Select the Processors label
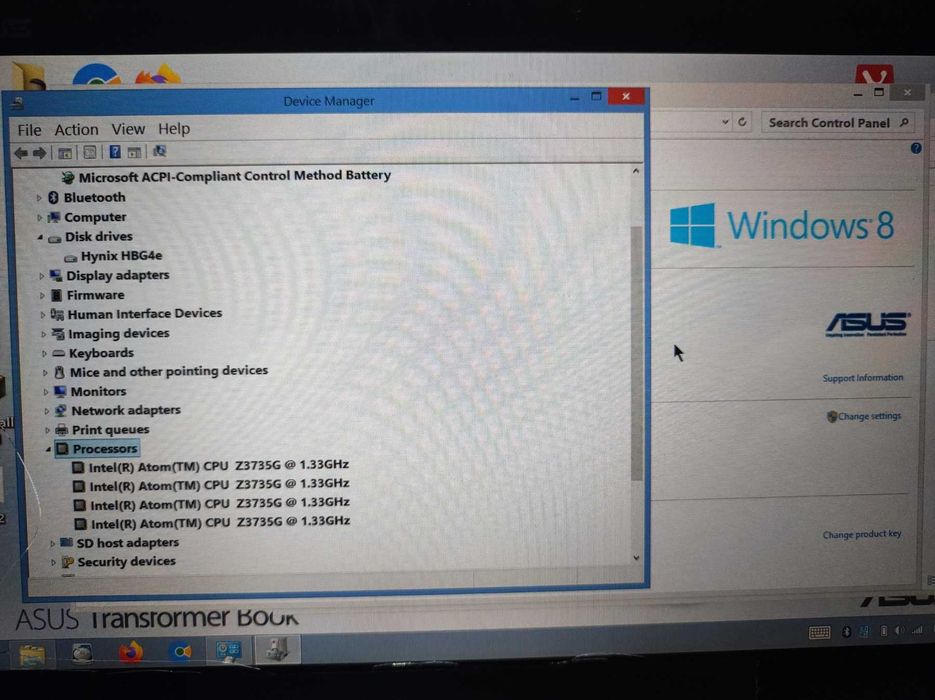Viewport: 935px width, 700px height. [x=105, y=449]
